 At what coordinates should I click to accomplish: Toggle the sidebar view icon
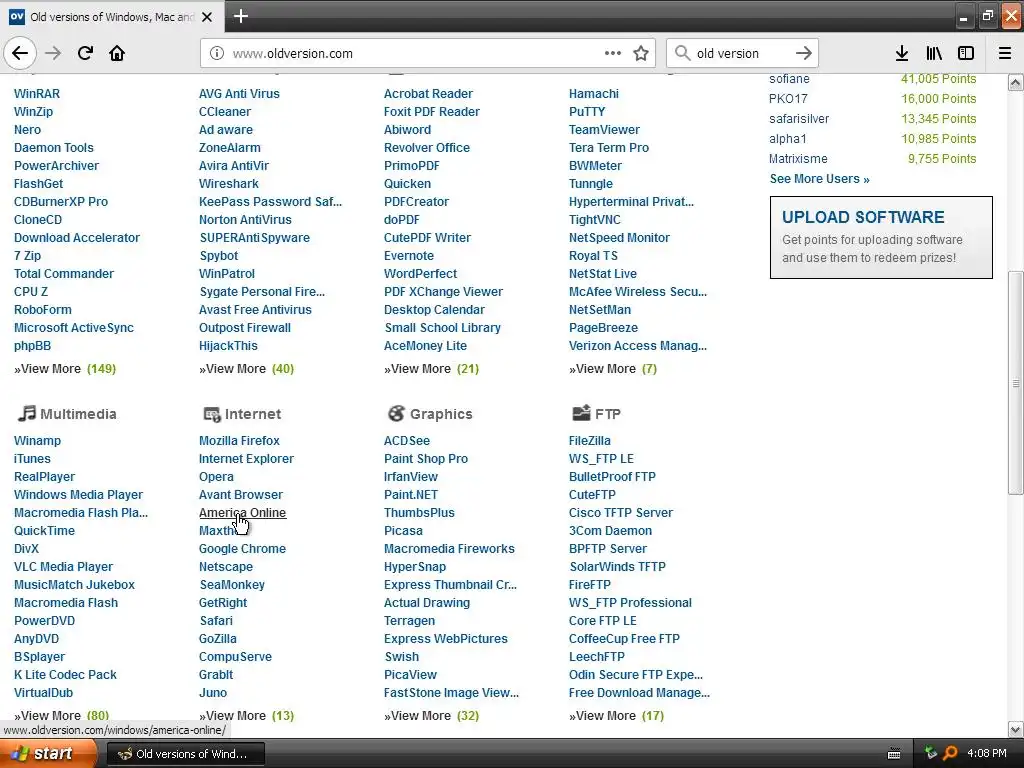tap(966, 53)
